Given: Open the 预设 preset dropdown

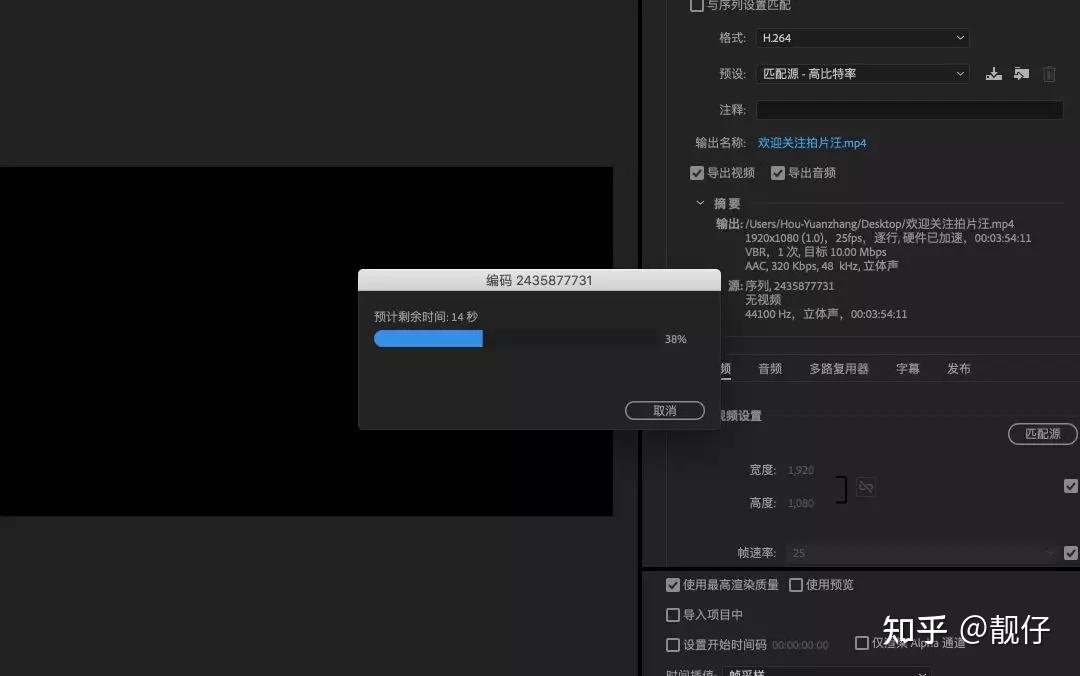Looking at the screenshot, I should point(862,73).
